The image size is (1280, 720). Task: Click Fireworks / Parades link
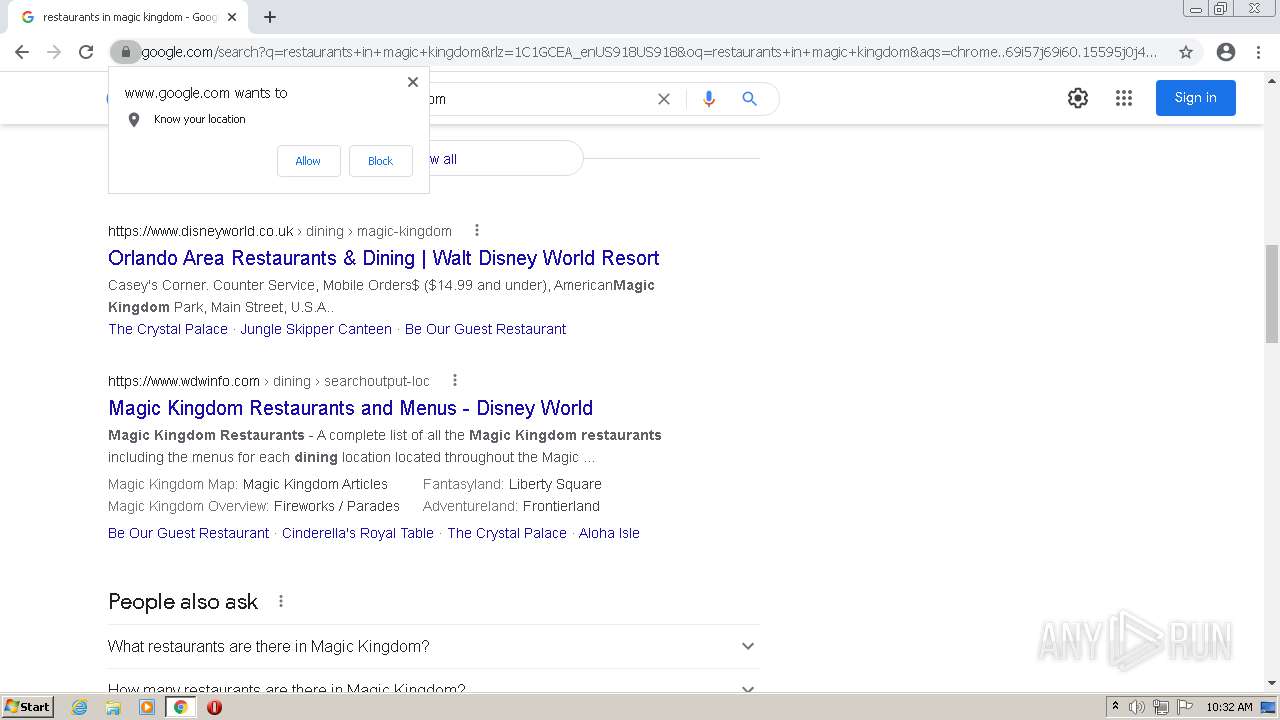[337, 506]
